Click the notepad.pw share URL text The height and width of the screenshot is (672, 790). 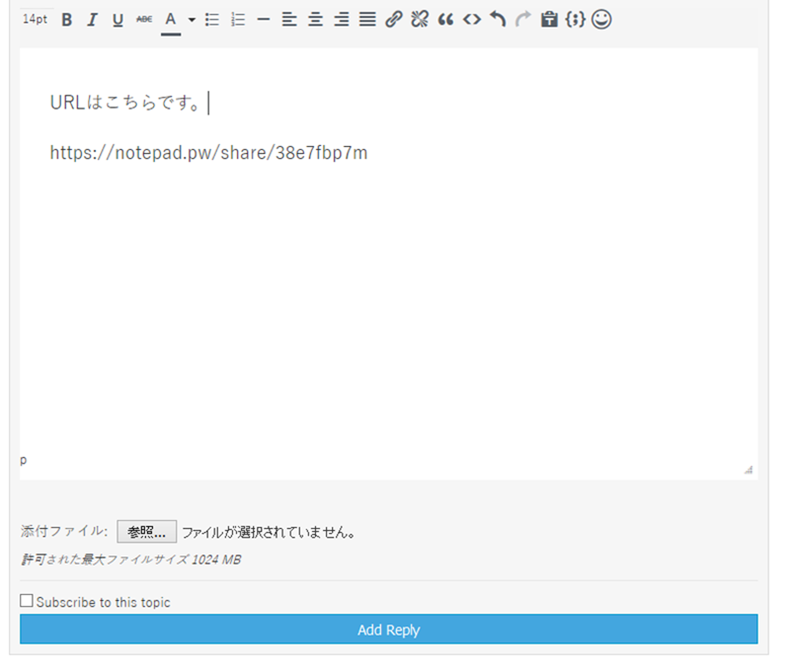[x=209, y=153]
